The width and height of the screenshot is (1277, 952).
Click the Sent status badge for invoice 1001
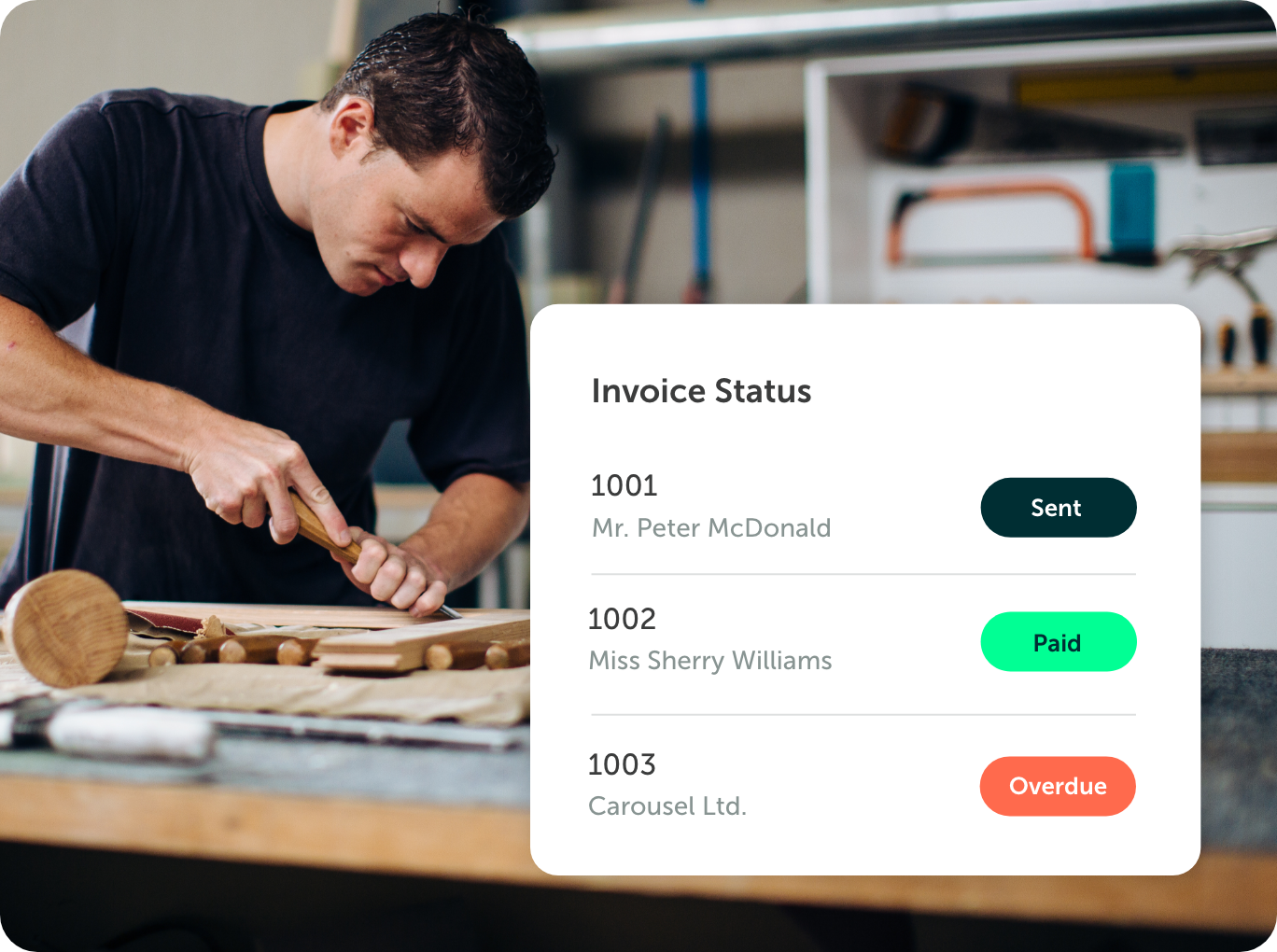[x=1059, y=508]
